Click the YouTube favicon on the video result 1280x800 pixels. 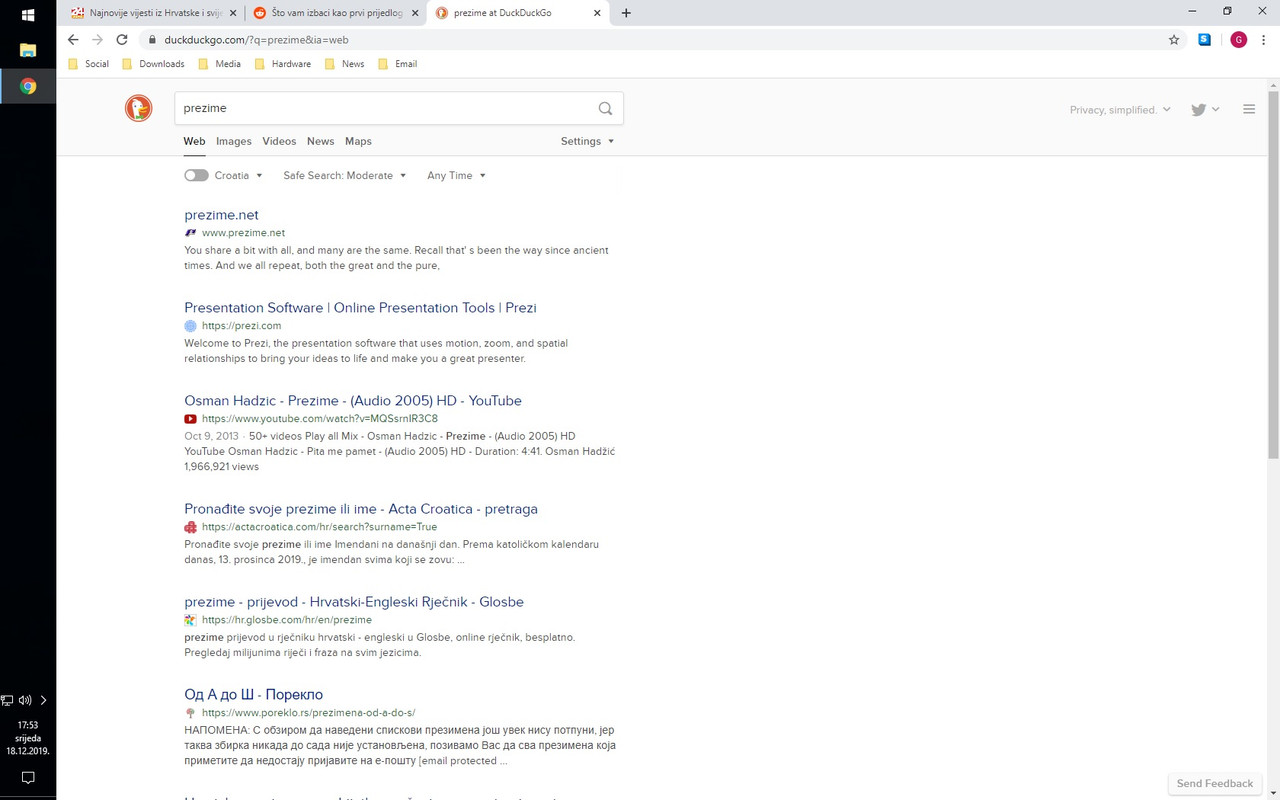tap(190, 419)
